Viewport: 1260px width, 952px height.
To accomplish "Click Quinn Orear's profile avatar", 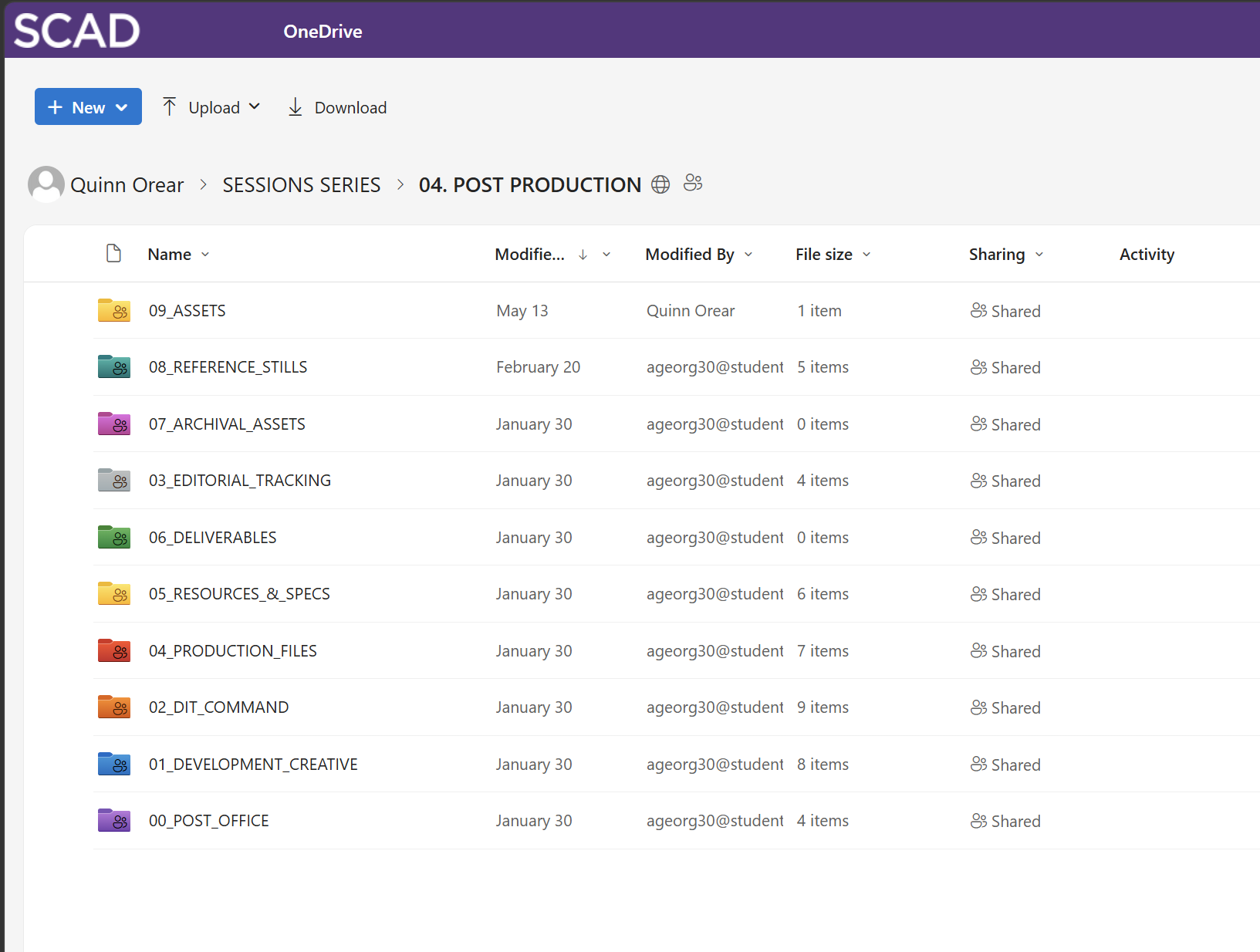I will pyautogui.click(x=46, y=184).
